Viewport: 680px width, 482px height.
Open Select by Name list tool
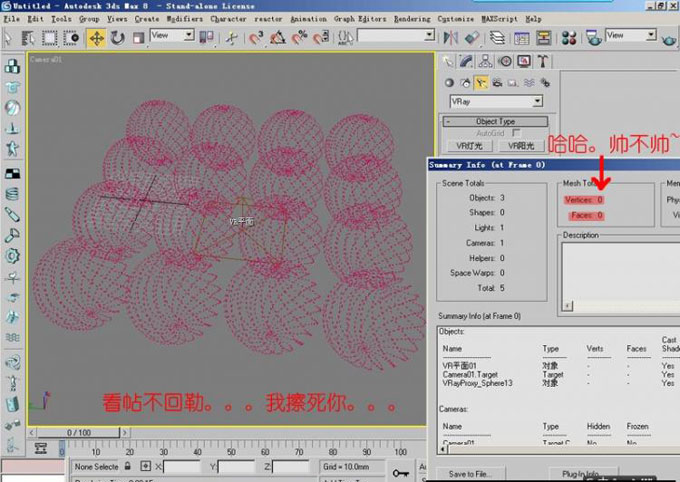(x=28, y=38)
